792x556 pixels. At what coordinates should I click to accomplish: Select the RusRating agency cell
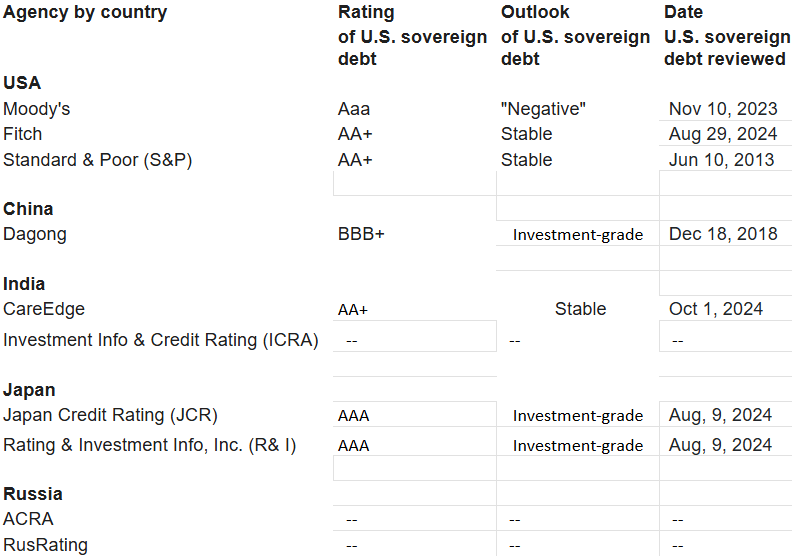coord(45,545)
